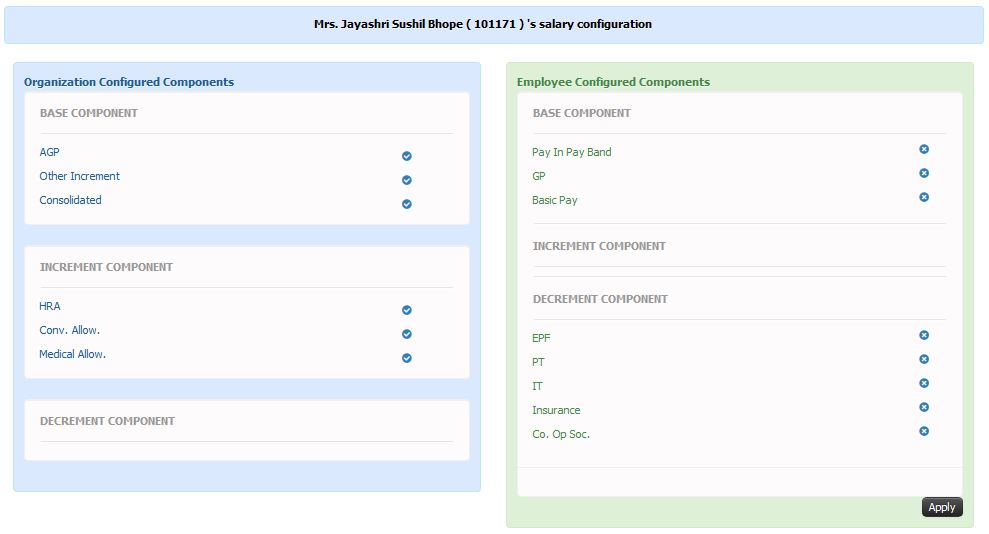Remove EPF from employee components
Screen dimensions: 989x534
(x=924, y=335)
